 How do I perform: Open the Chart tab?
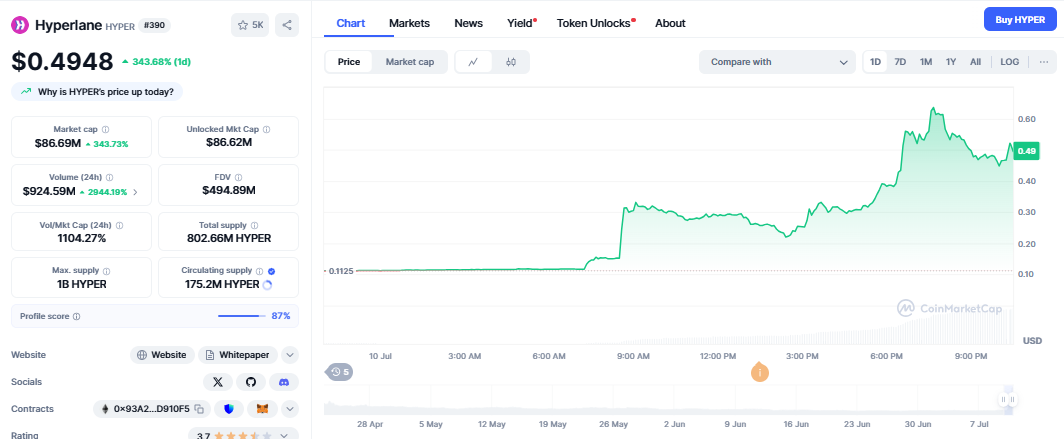pos(351,23)
